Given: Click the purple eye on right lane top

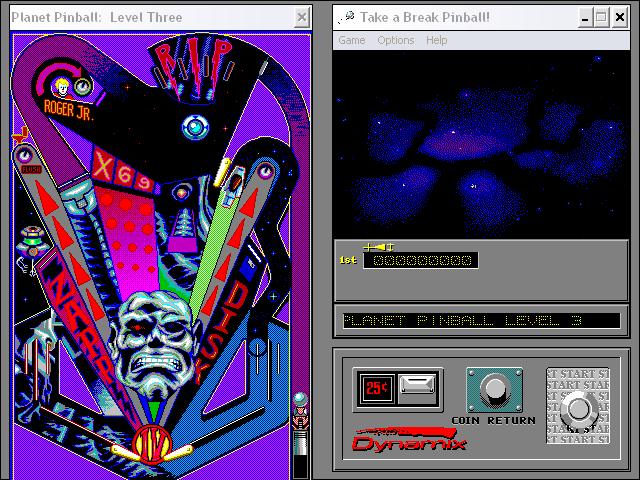Looking at the screenshot, I should pos(265,170).
